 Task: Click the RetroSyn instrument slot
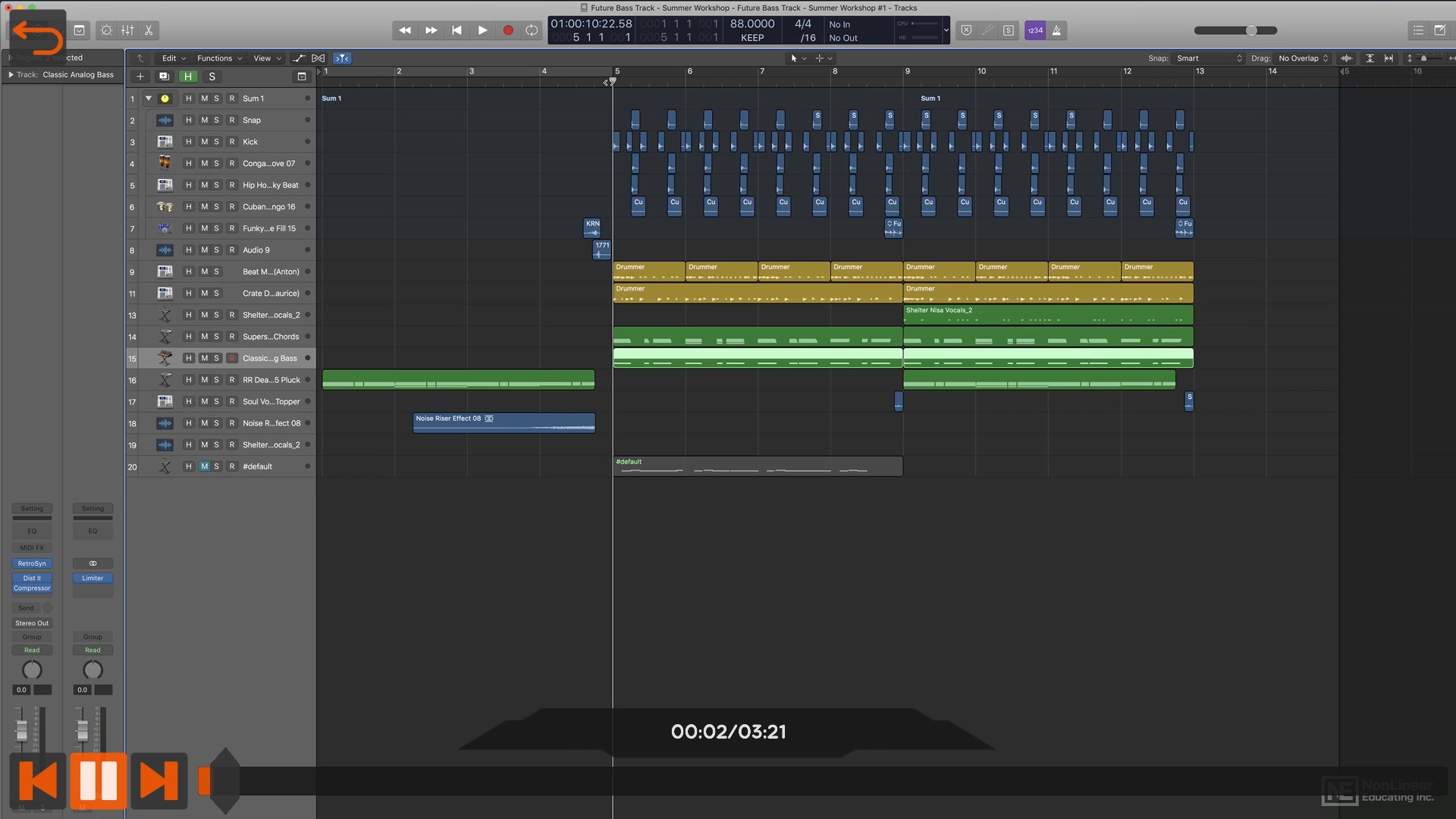coord(32,563)
